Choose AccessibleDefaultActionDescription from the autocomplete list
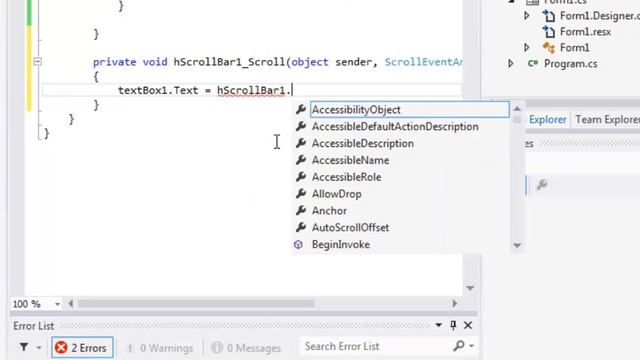 coord(395,127)
